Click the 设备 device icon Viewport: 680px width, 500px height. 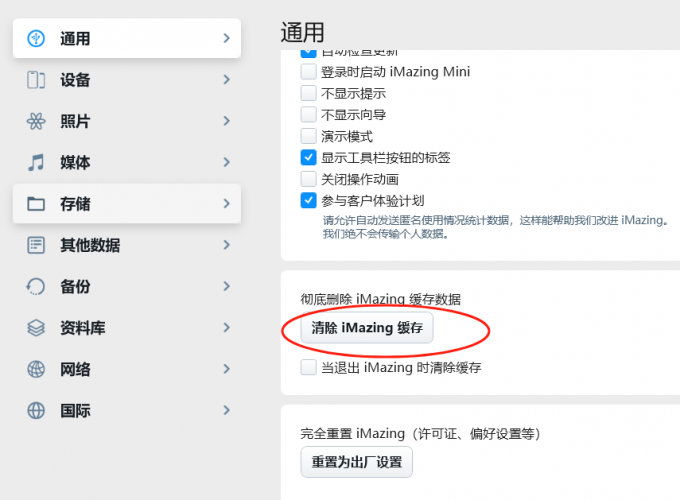pyautogui.click(x=36, y=80)
